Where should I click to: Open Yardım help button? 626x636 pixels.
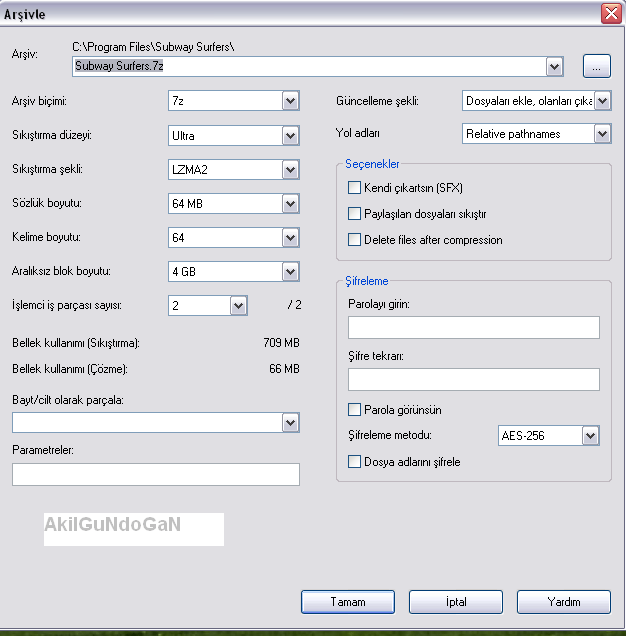563,602
